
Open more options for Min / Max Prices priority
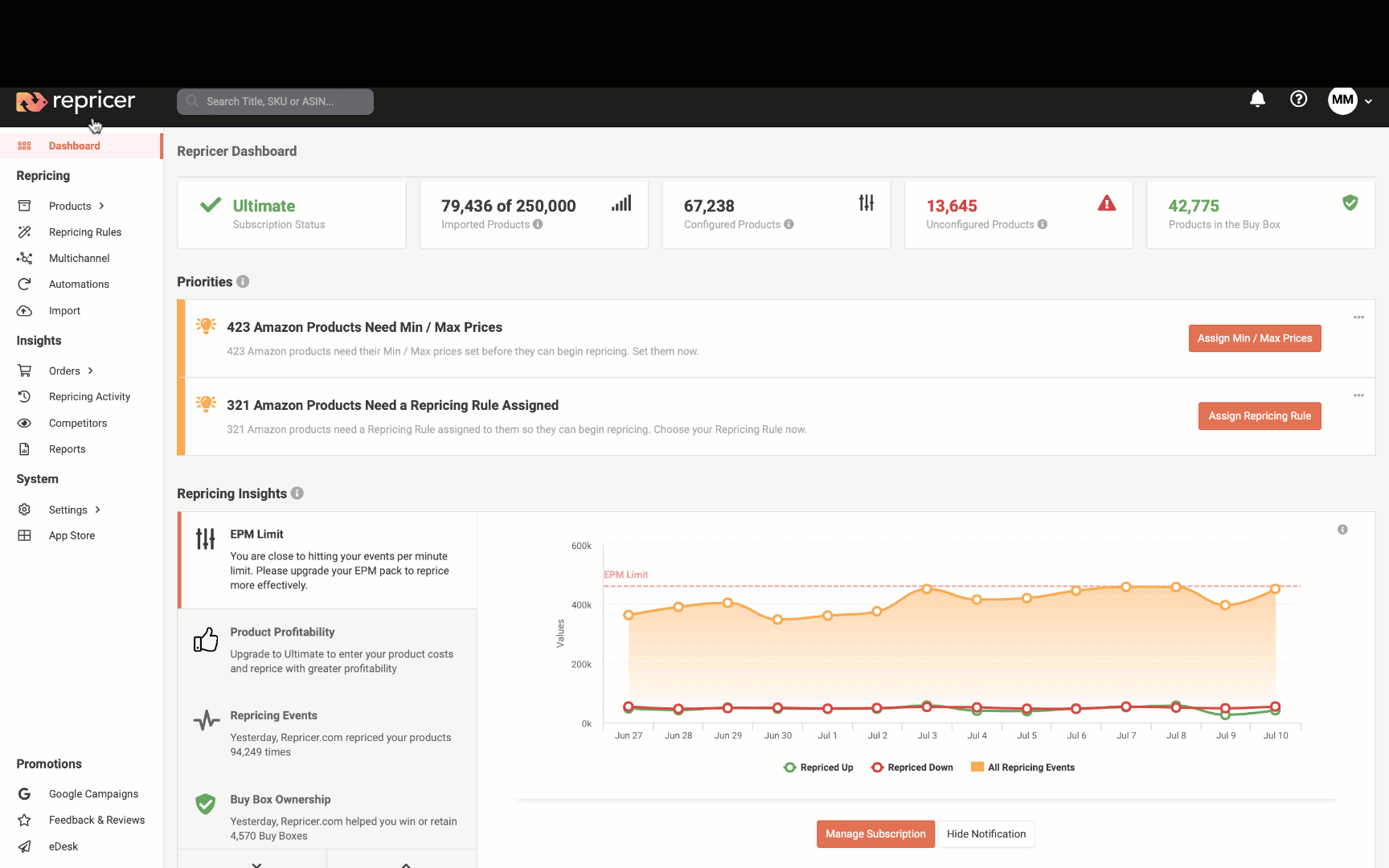(x=1358, y=317)
